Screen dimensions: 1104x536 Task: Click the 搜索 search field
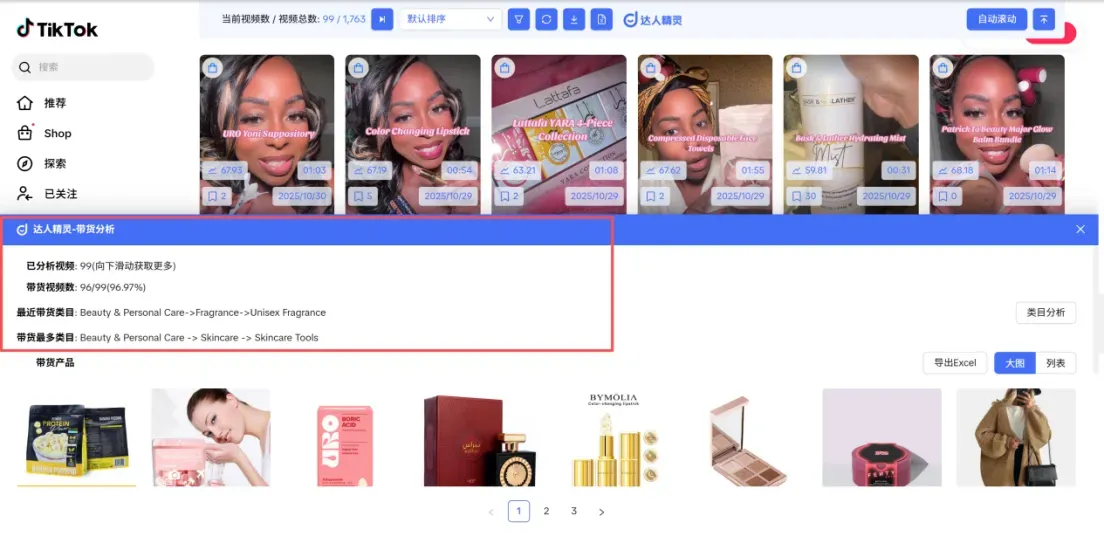point(83,67)
